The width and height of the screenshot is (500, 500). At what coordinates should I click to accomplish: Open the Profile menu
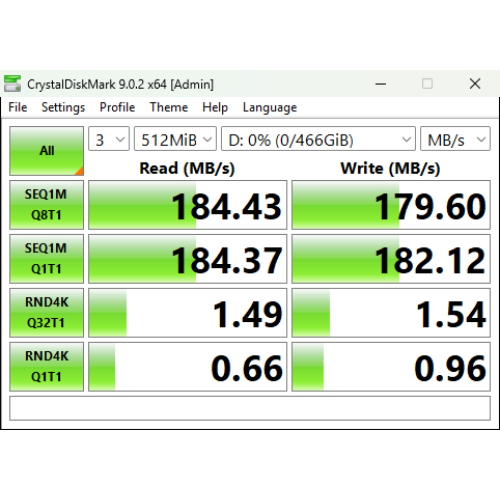tap(117, 107)
